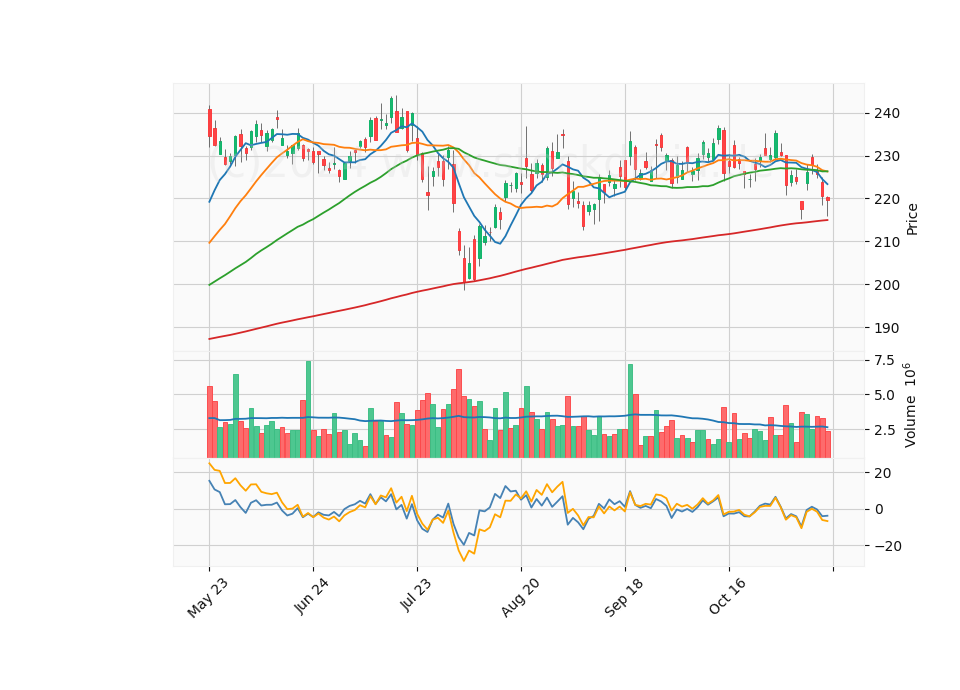Click the tall green volume bar after Sep 18
Viewport: 960px width, 690px height.
[x=631, y=411]
